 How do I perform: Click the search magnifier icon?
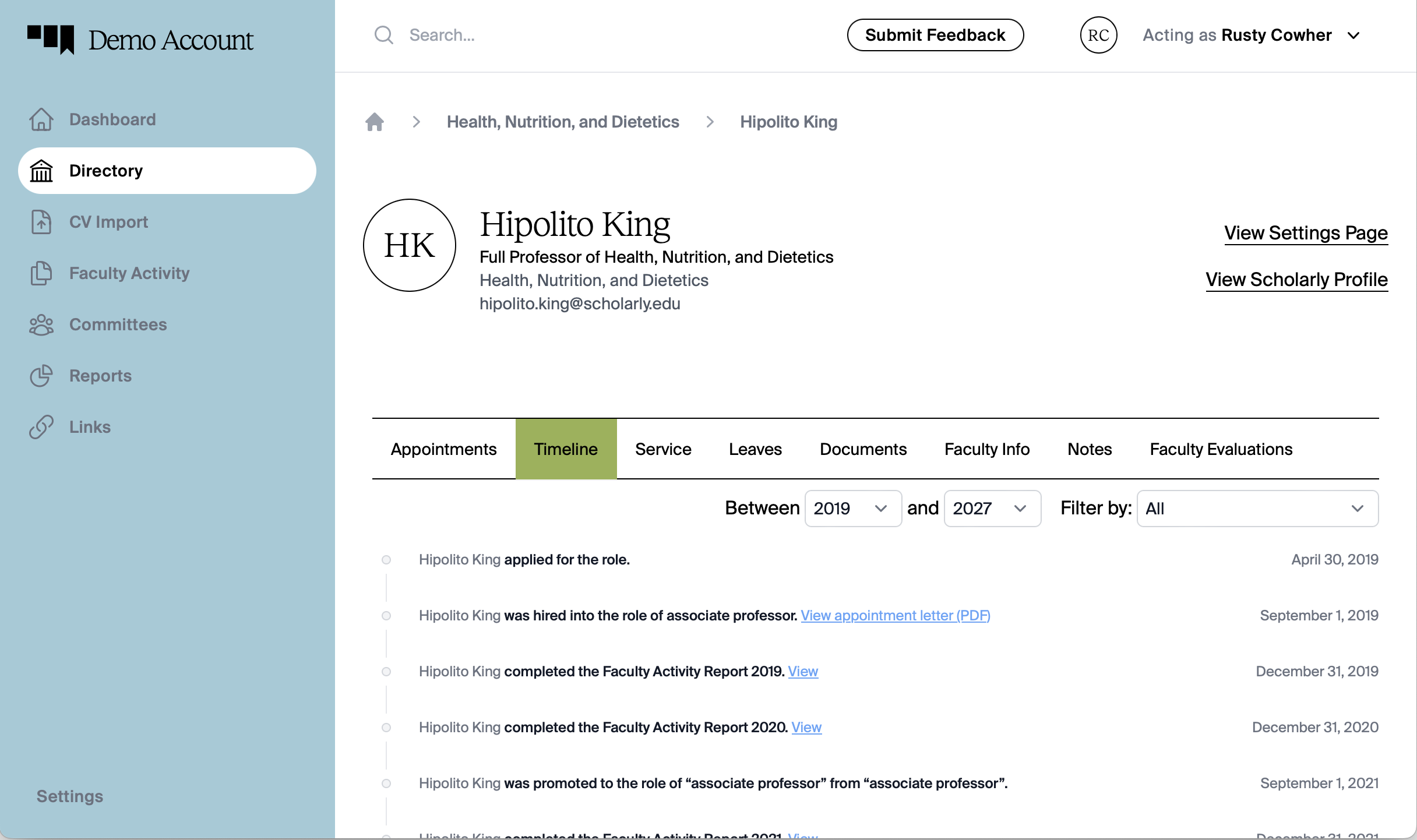[384, 34]
